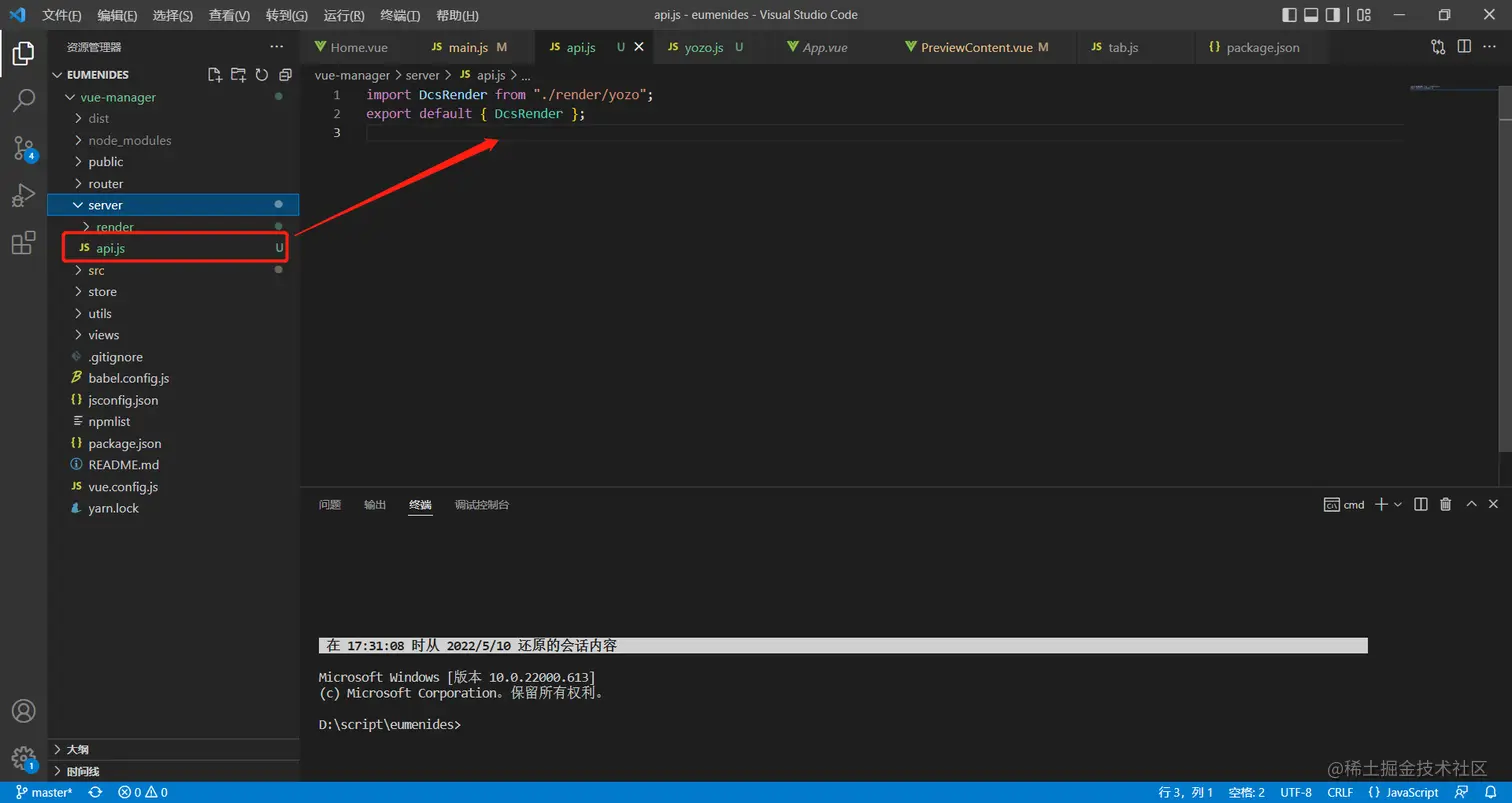The image size is (1512, 803).
Task: Toggle secondary side bar layout icon
Action: click(1333, 15)
